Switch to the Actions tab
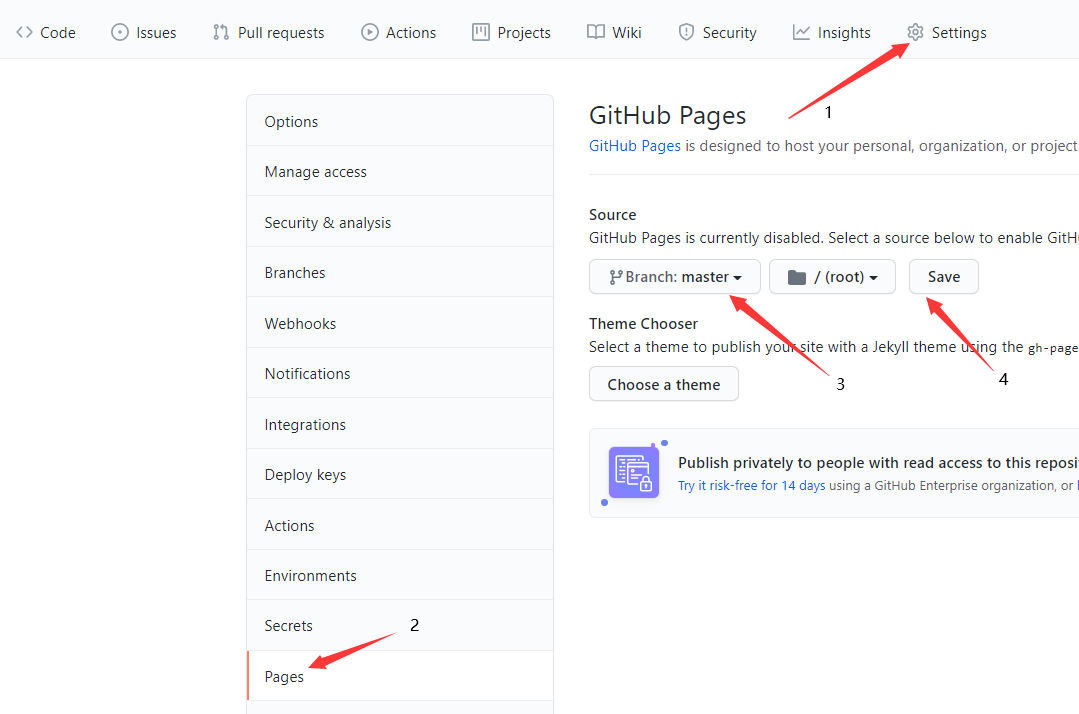 398,32
